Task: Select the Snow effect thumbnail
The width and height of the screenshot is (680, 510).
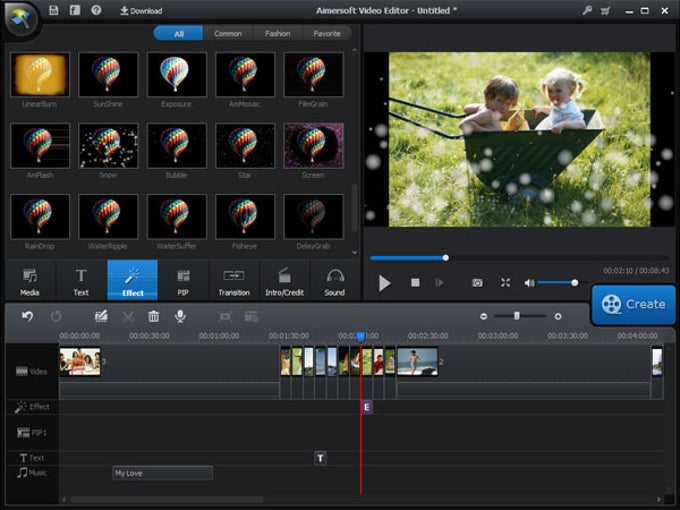Action: pyautogui.click(x=108, y=146)
